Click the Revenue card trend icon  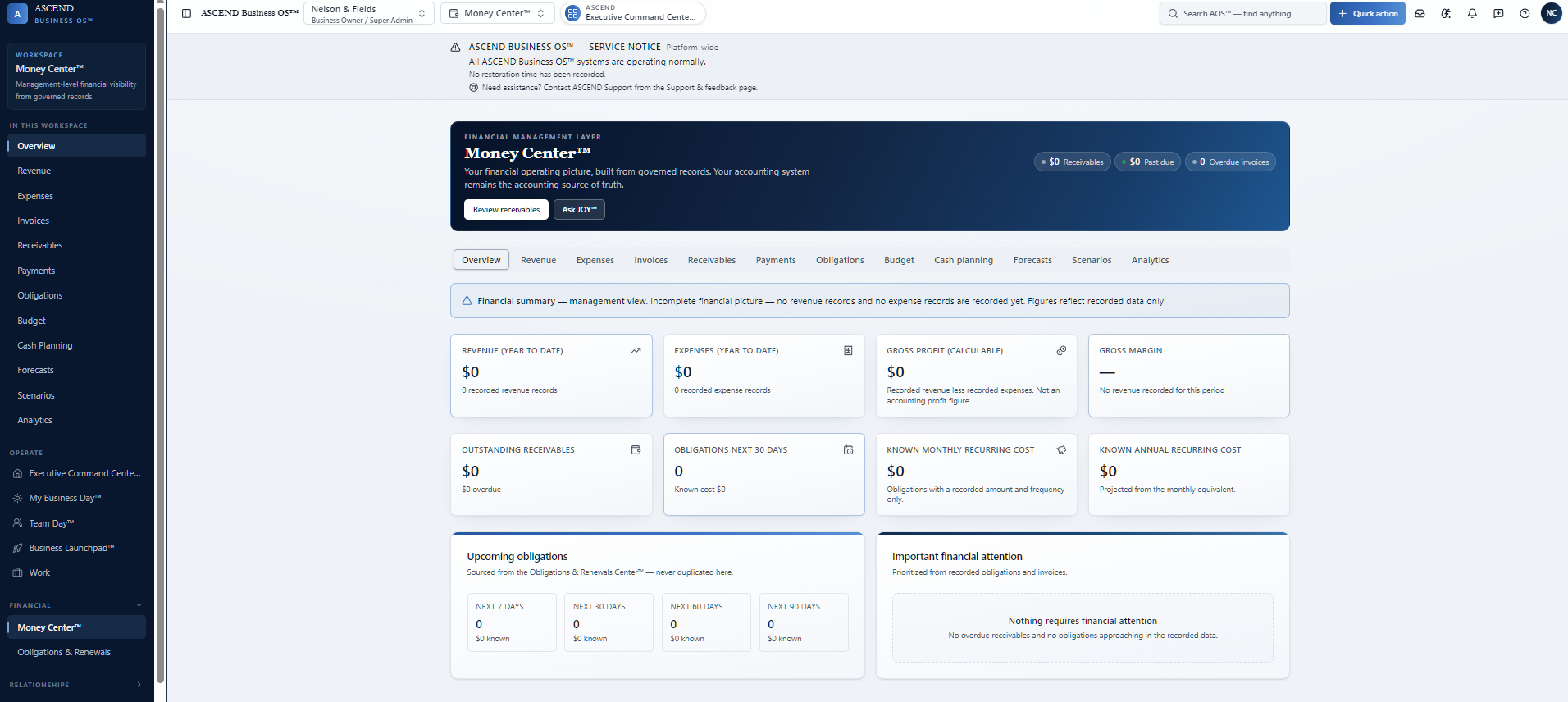636,350
